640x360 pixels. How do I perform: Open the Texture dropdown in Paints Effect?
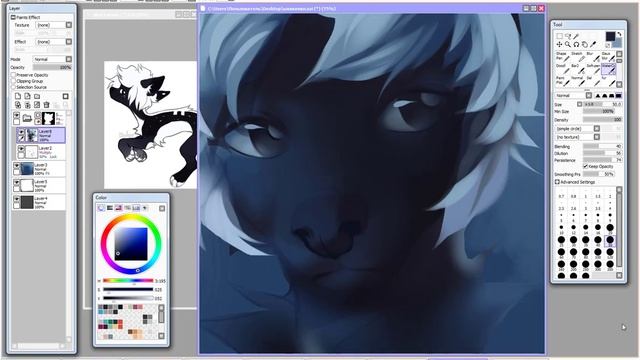(69, 25)
